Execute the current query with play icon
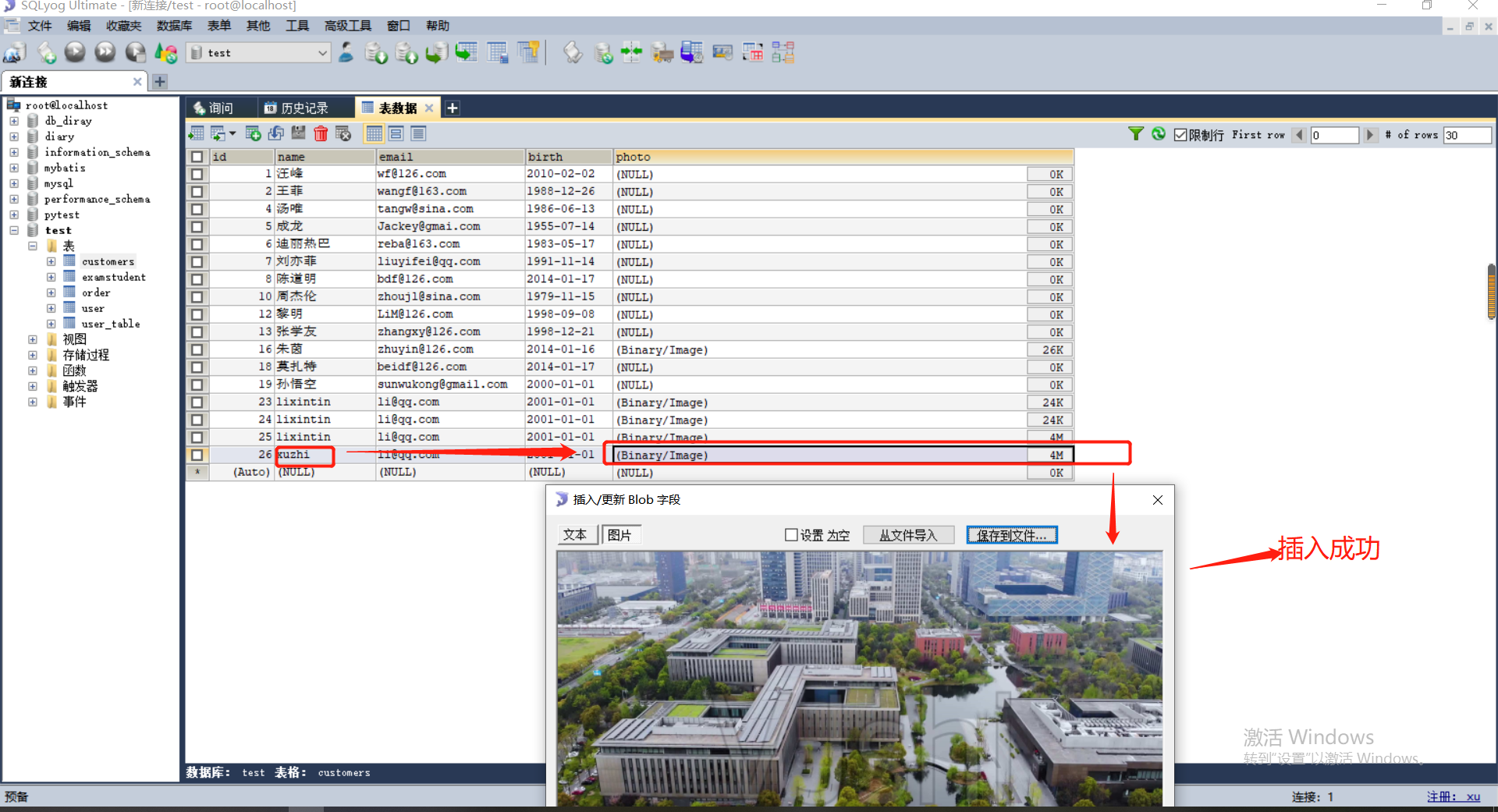Viewport: 1498px width, 812px height. click(75, 53)
